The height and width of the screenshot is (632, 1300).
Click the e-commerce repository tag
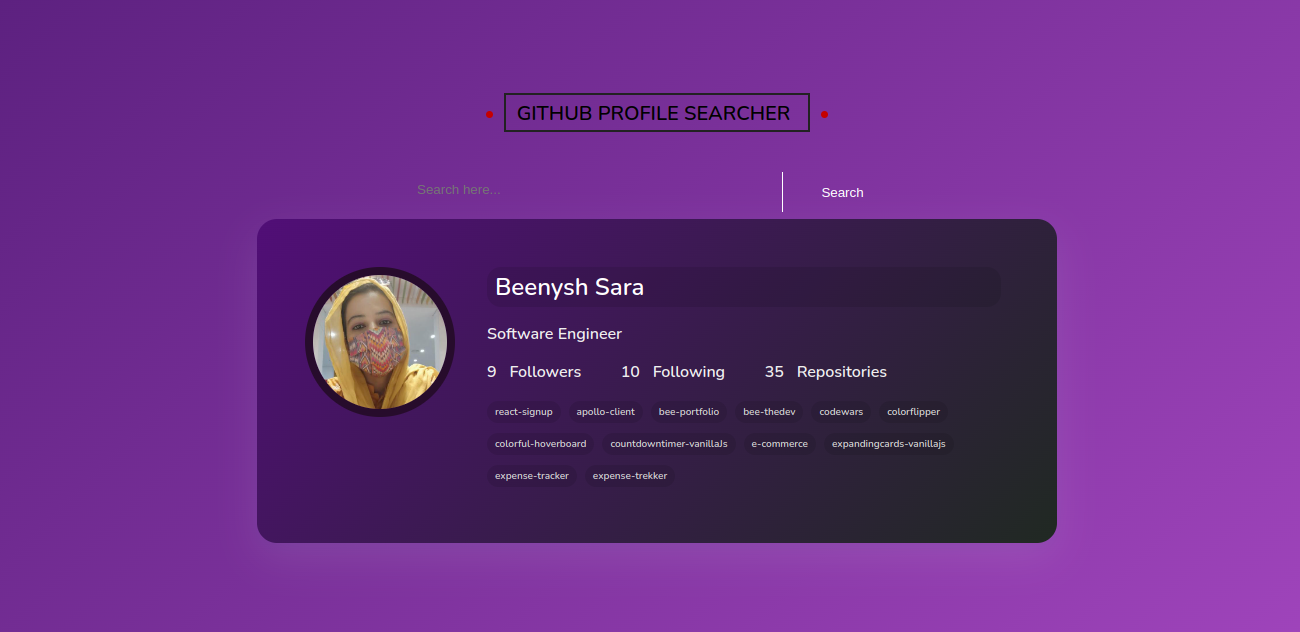pos(780,444)
